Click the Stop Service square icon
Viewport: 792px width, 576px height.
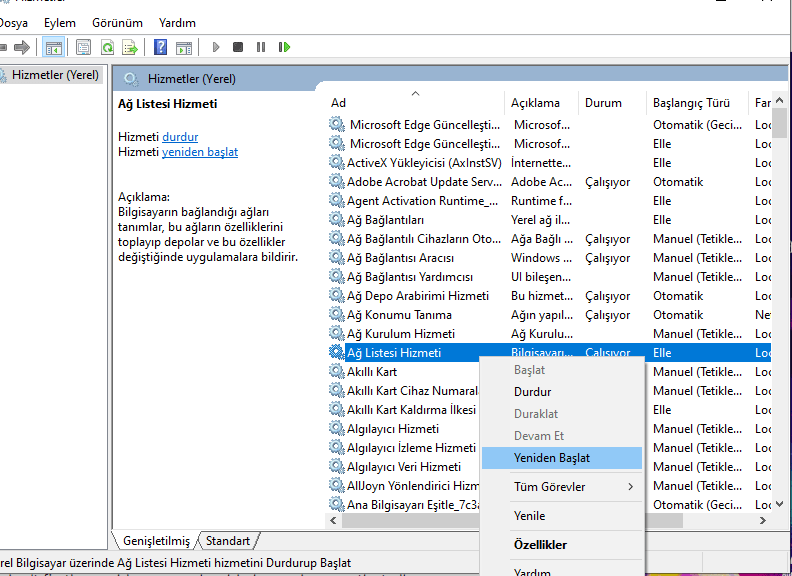tap(238, 47)
